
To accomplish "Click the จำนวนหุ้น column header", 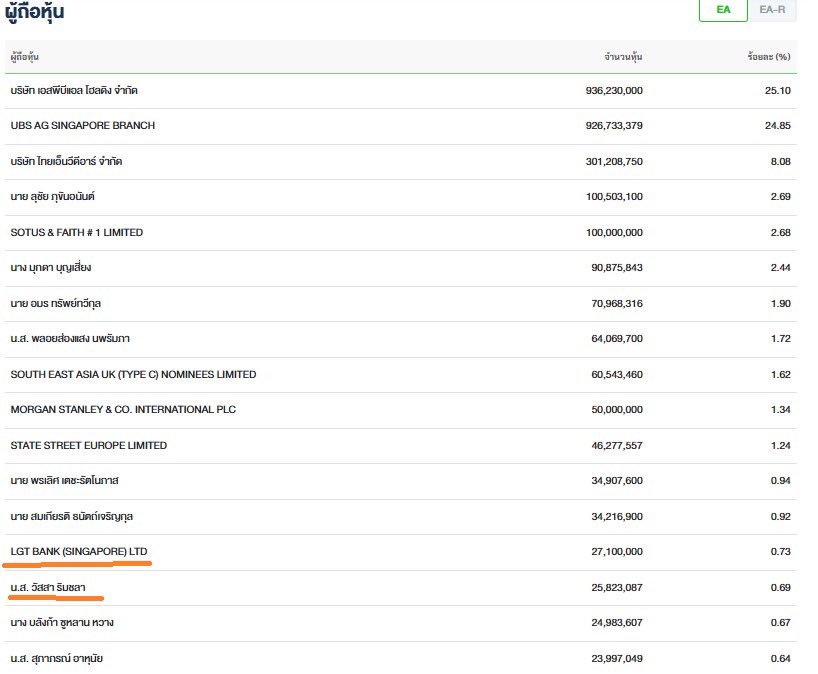I will [x=623, y=57].
